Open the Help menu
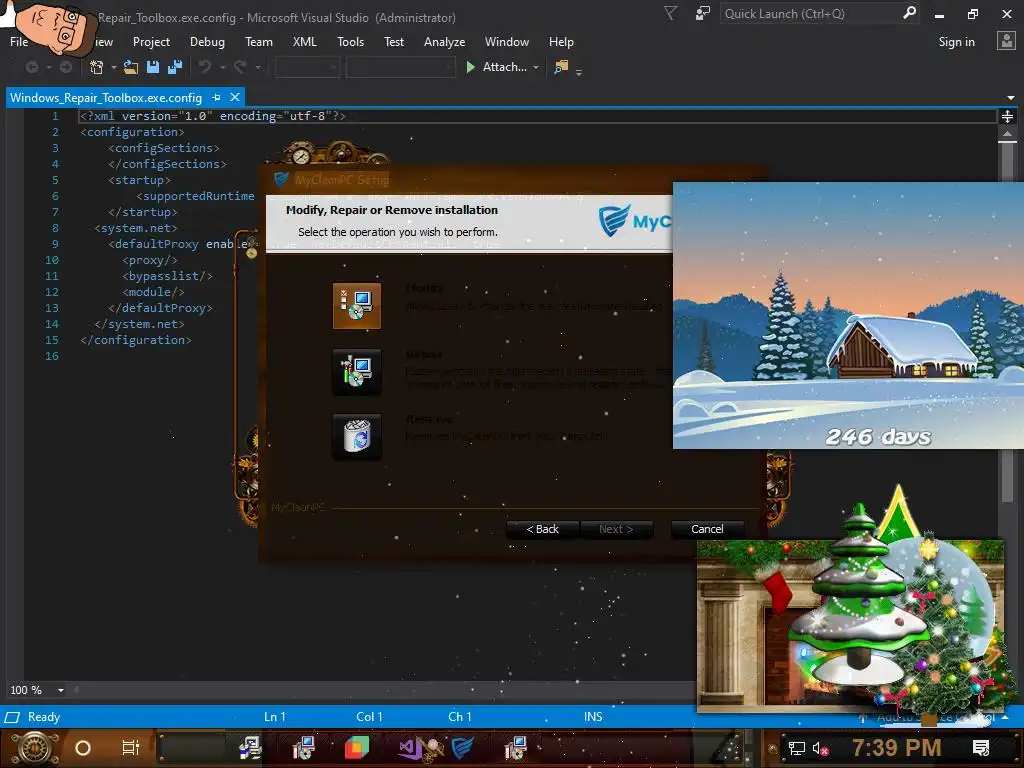The height and width of the screenshot is (768, 1024). click(x=561, y=42)
